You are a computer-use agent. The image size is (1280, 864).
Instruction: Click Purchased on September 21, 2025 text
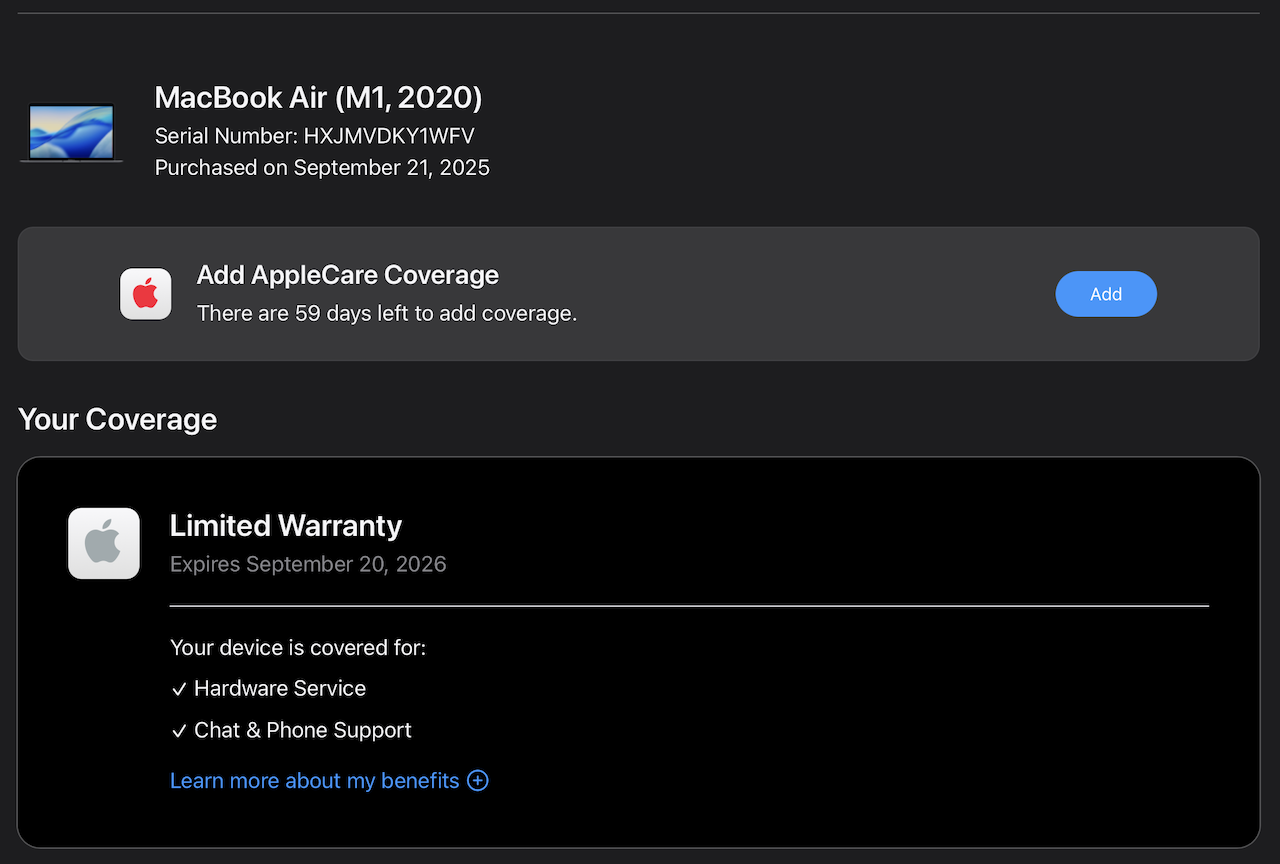click(x=322, y=167)
